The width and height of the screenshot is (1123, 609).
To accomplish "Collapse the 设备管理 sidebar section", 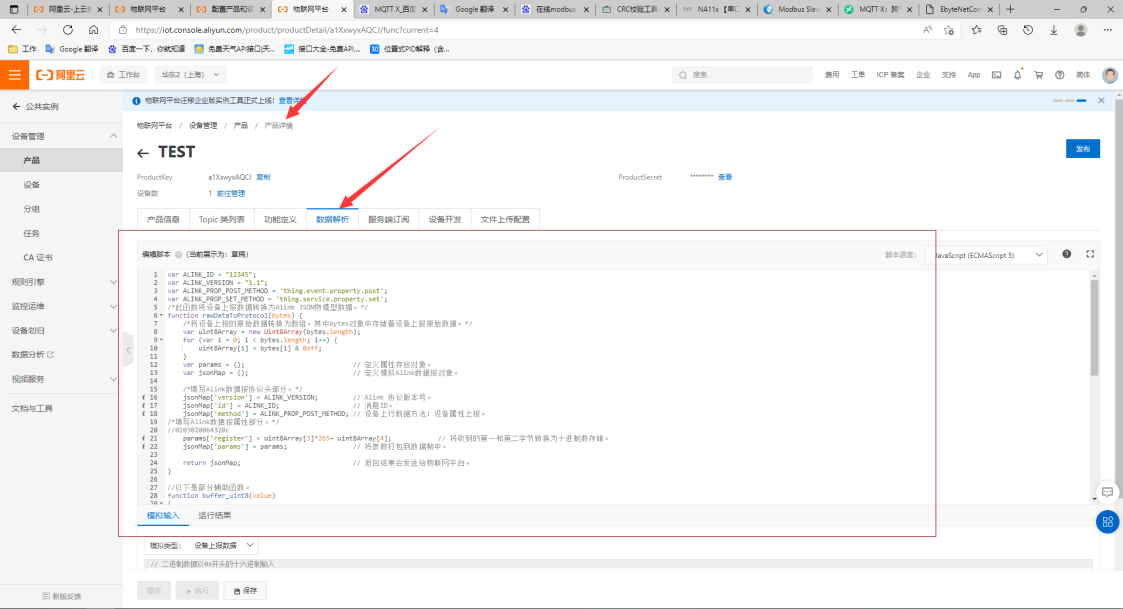I will (x=113, y=136).
